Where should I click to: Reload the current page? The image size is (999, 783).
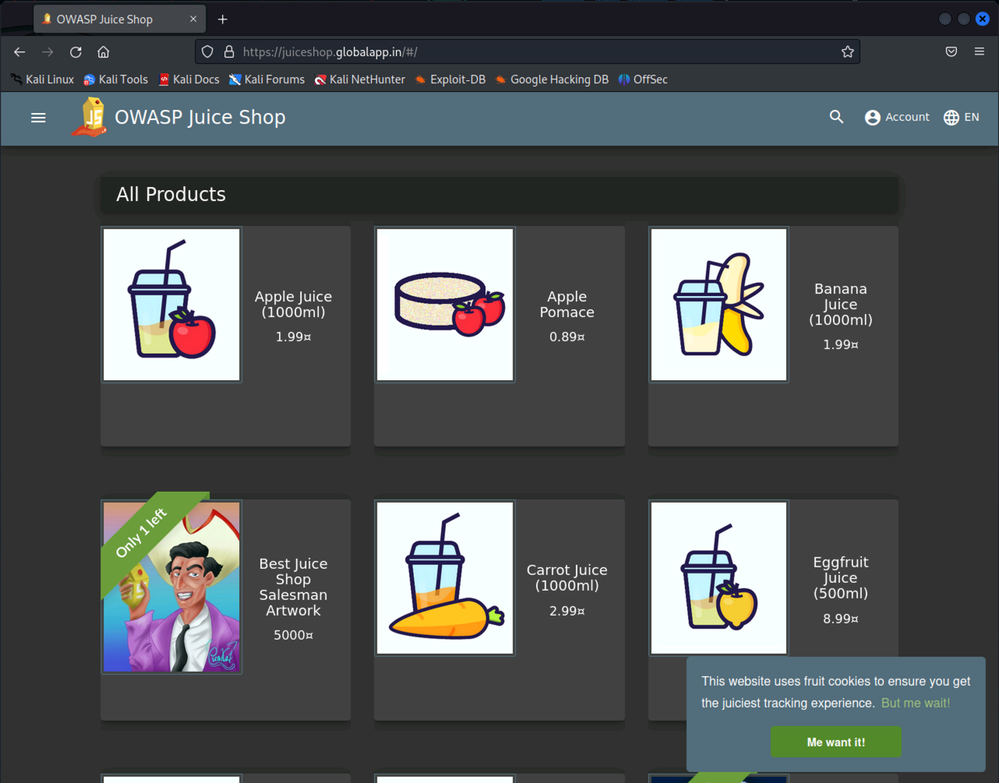point(76,52)
